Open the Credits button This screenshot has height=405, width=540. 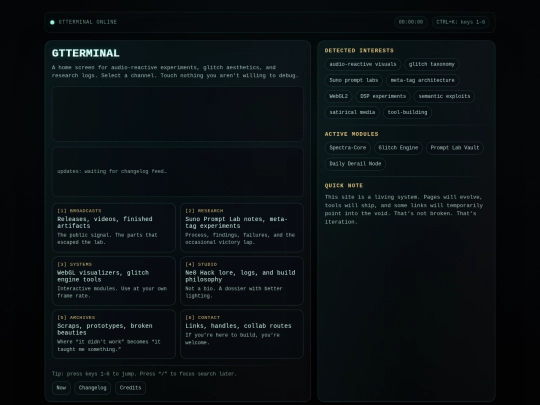coord(131,388)
